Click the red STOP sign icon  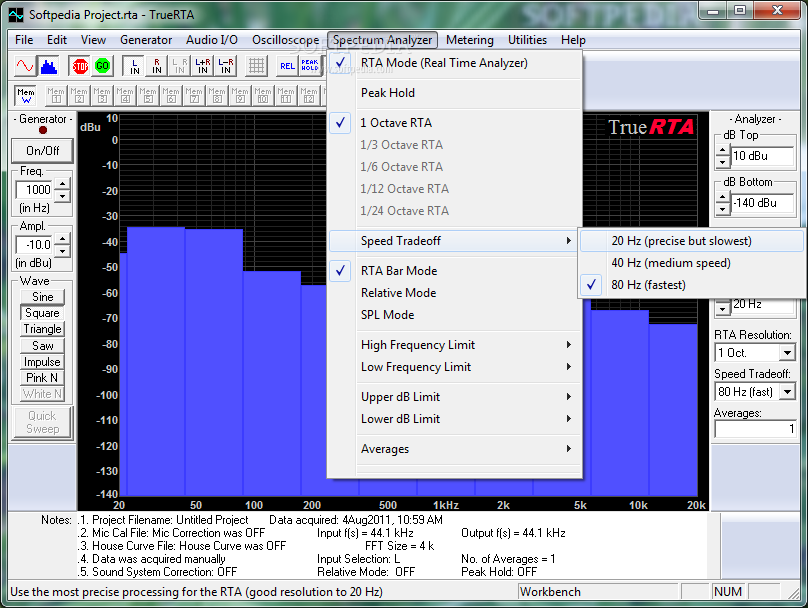pyautogui.click(x=80, y=66)
